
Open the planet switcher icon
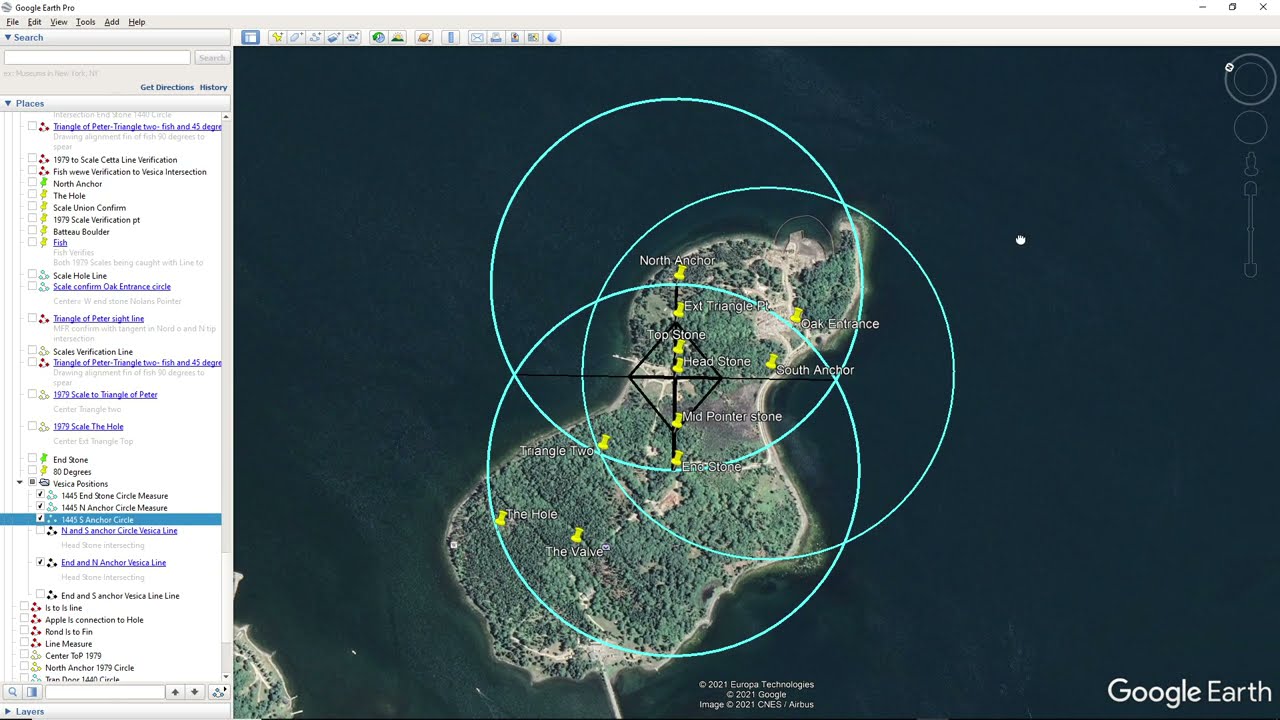tap(424, 37)
